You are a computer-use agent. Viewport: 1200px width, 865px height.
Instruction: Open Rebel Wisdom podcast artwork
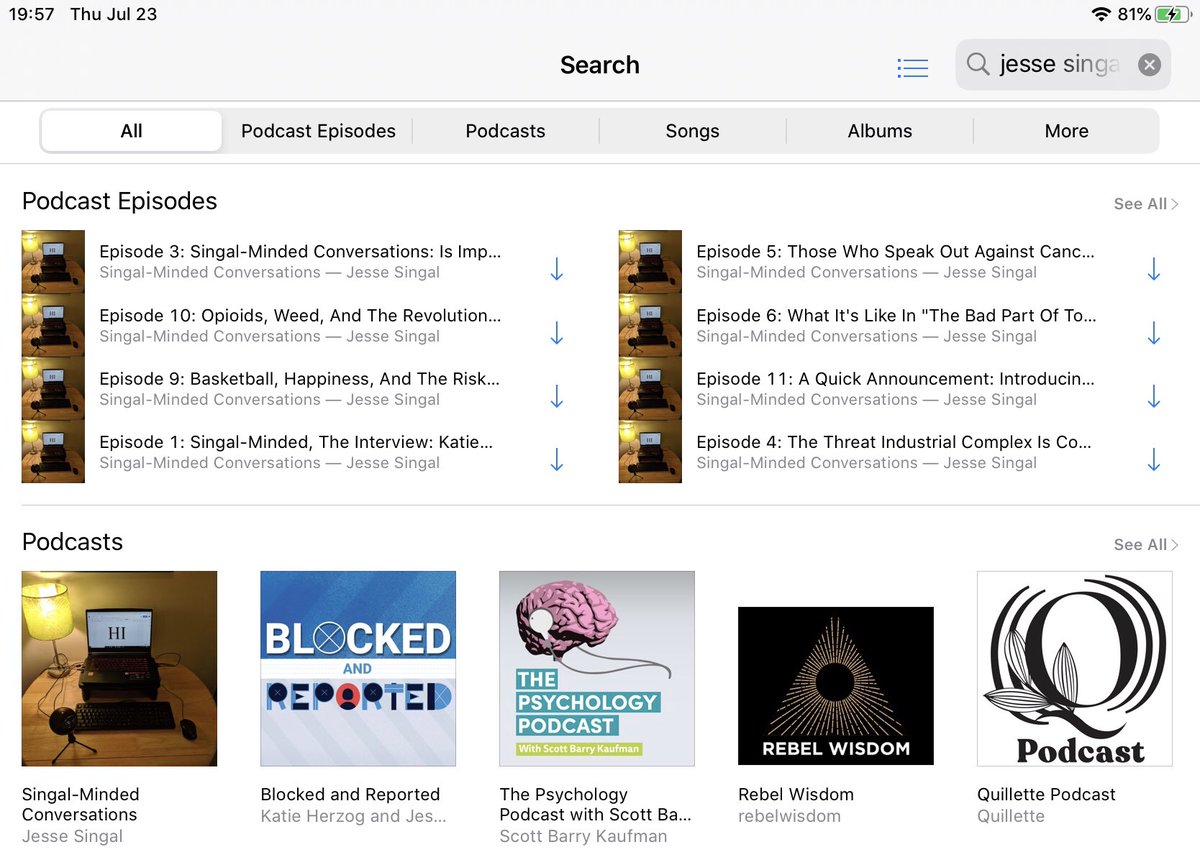[x=836, y=686]
